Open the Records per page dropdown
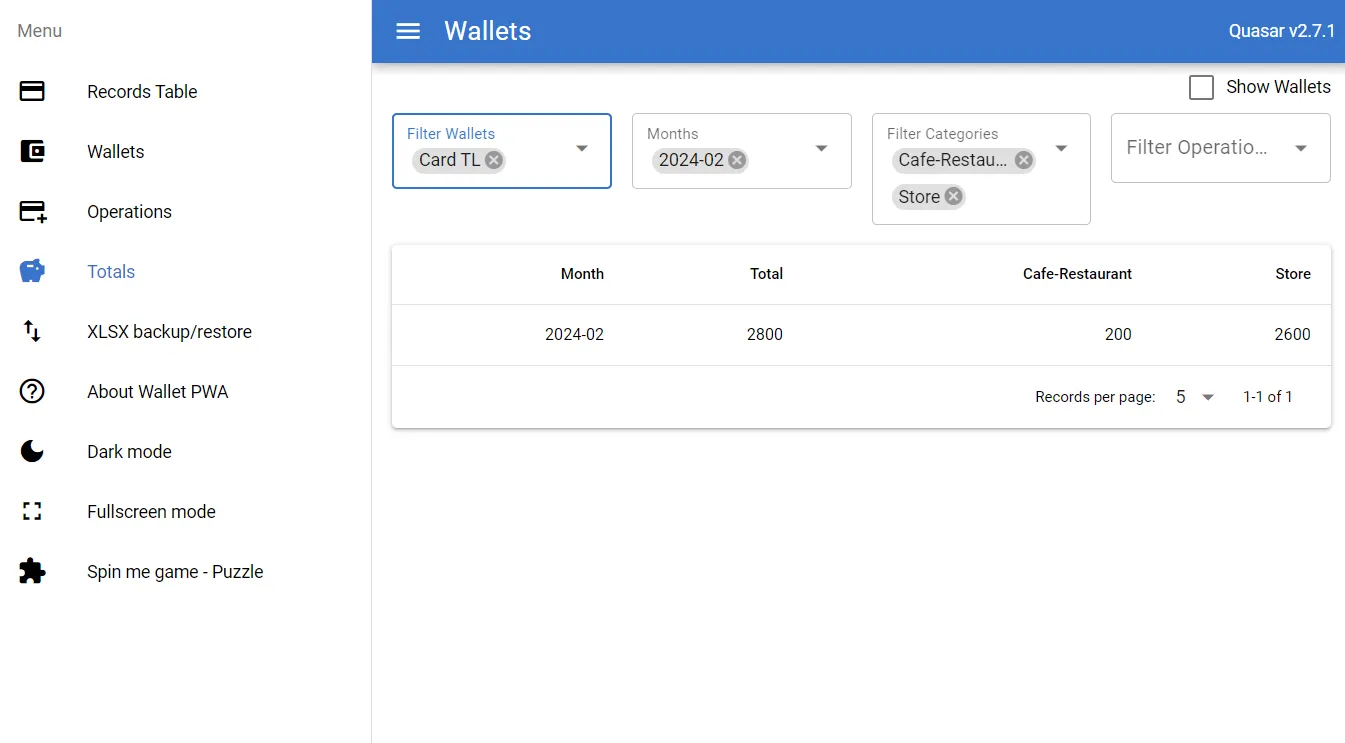Image resolution: width=1345 pixels, height=743 pixels. click(x=1195, y=397)
